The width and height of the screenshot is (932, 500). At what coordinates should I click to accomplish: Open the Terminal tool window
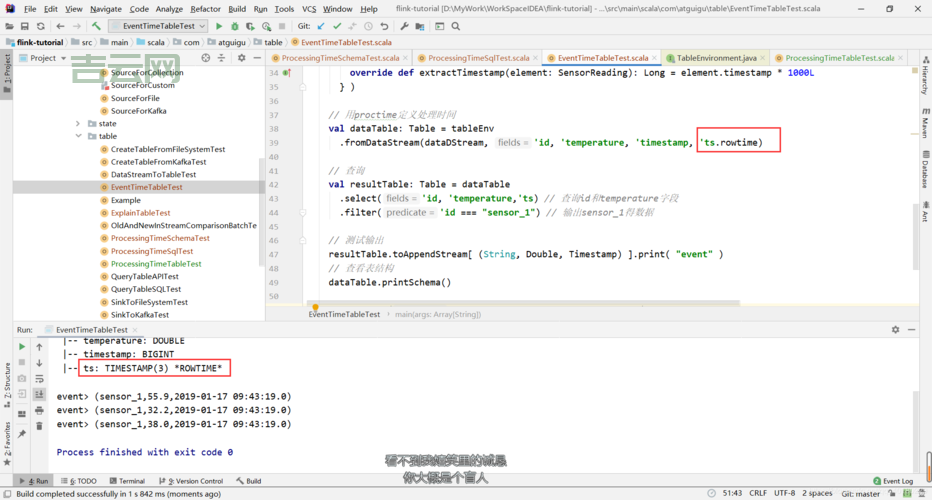(x=126, y=481)
